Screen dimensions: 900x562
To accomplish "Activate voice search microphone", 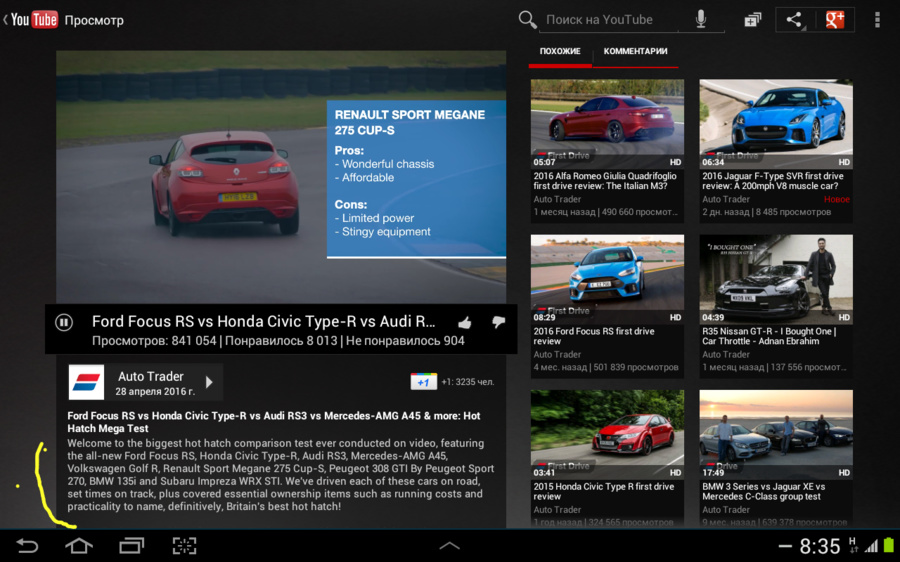I will [701, 20].
